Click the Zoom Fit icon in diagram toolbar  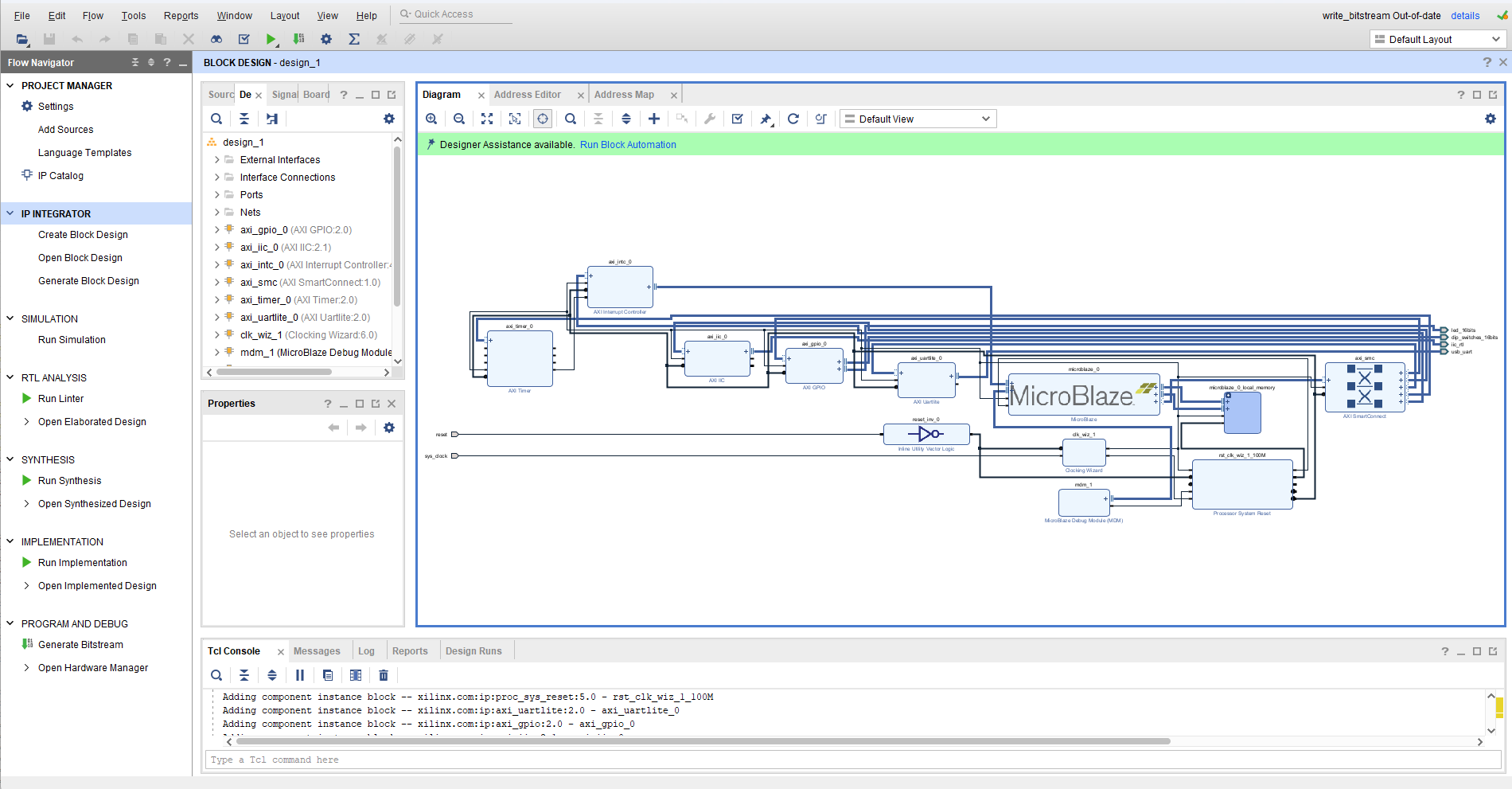(x=487, y=119)
